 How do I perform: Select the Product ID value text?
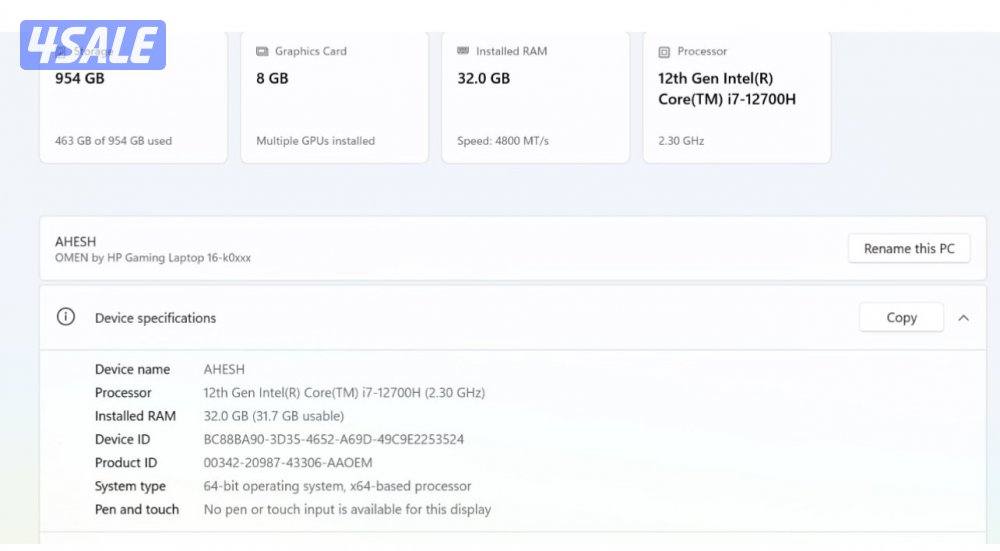point(288,463)
